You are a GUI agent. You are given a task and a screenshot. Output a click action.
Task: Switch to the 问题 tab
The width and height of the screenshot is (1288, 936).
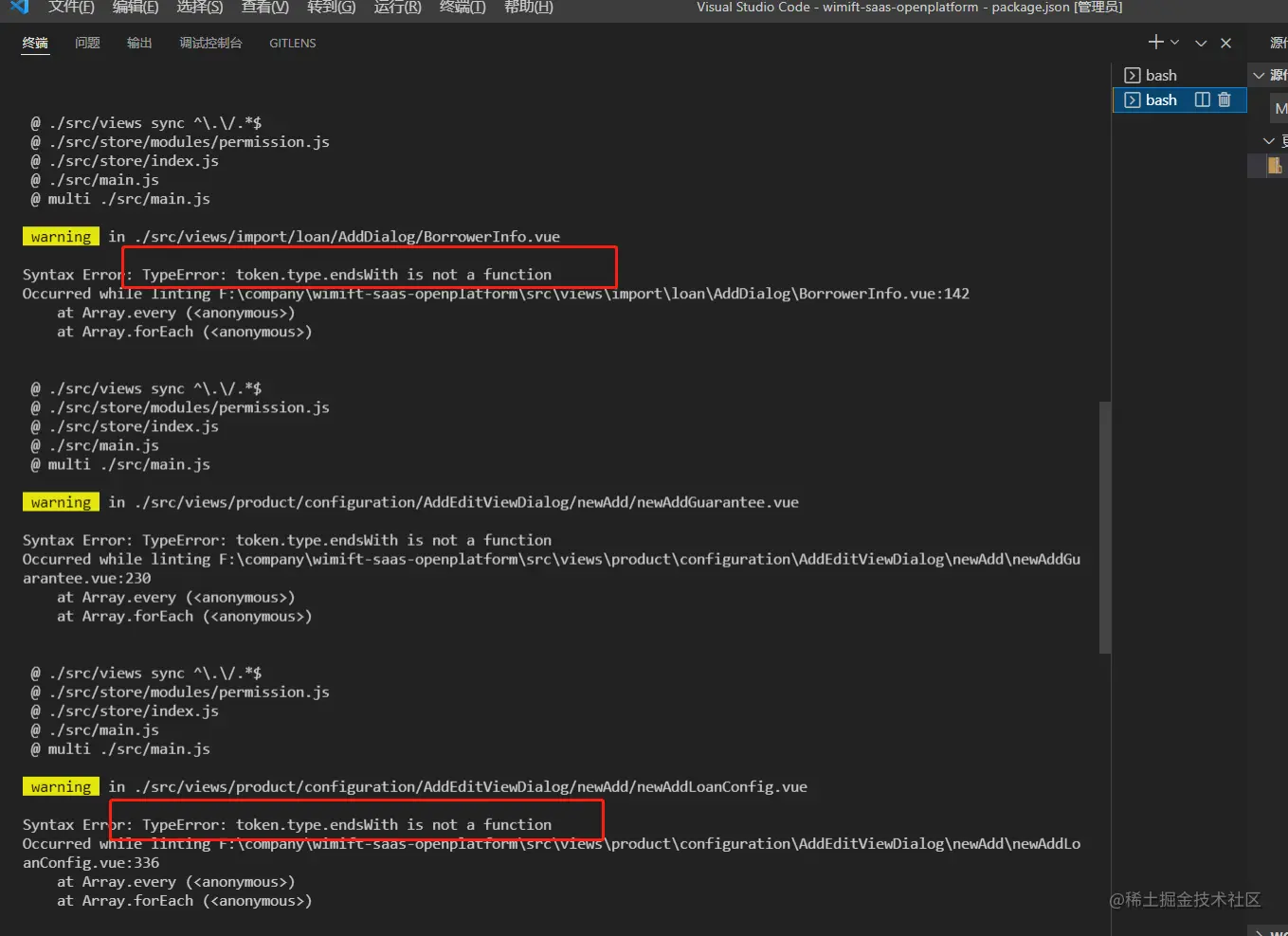click(87, 43)
